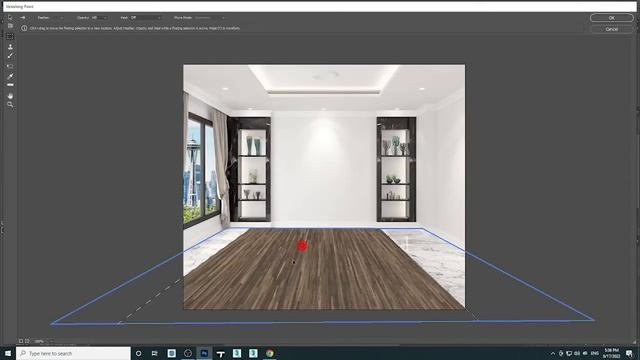Click OK to apply Vanishing Point

point(611,18)
